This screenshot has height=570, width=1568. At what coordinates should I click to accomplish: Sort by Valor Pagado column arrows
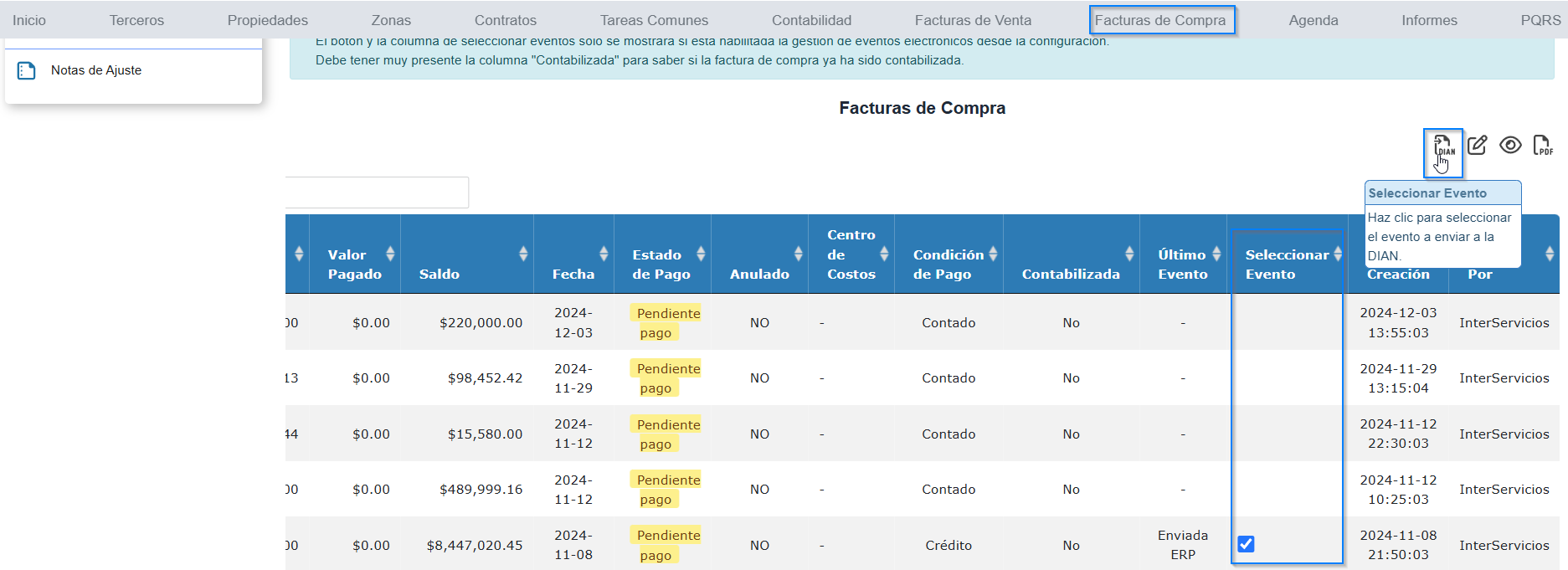point(390,254)
